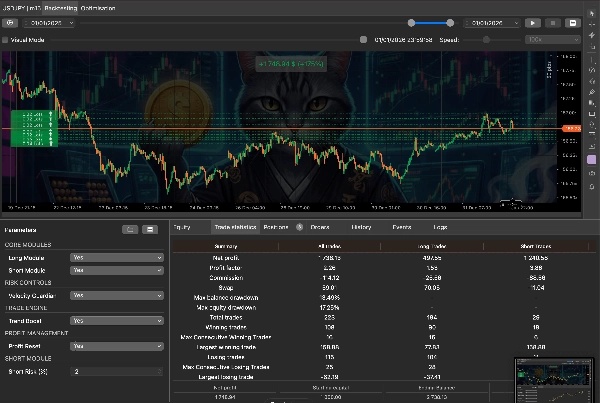This screenshot has height=403, width=600.
Task: Open the Speed 100x dropdown
Action: (553, 39)
